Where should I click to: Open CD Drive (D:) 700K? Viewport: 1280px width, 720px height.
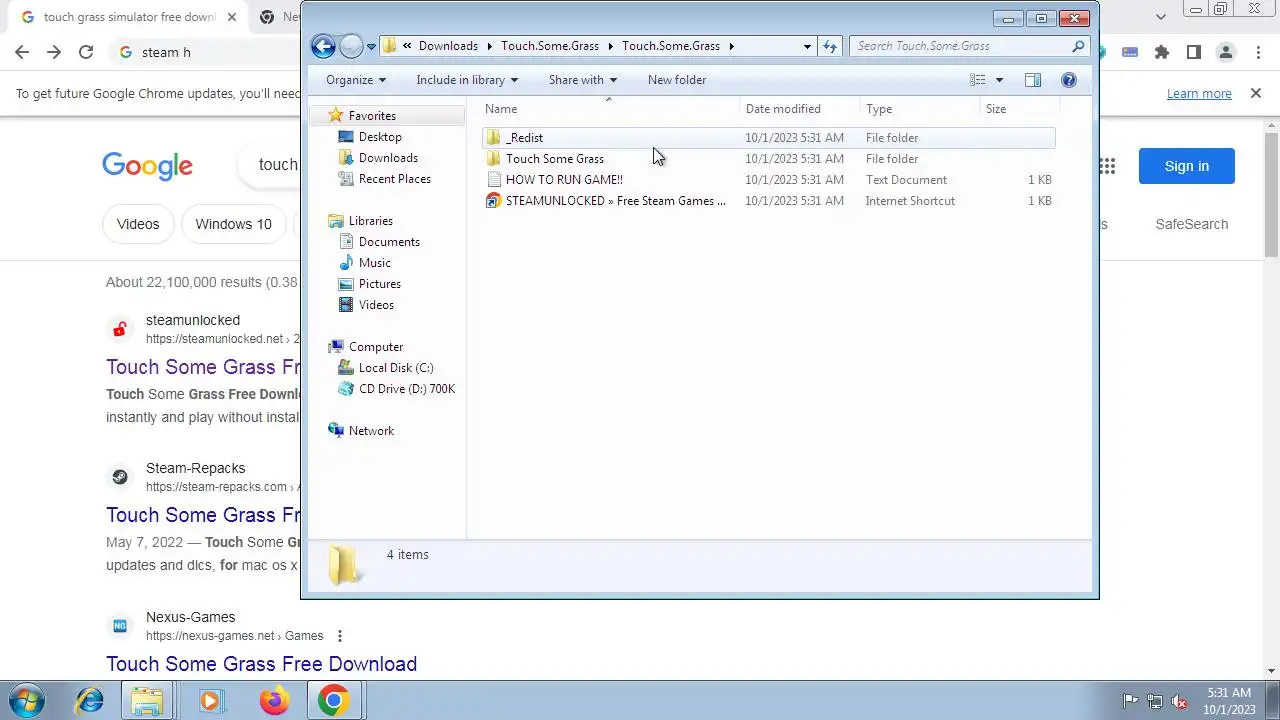pos(406,389)
